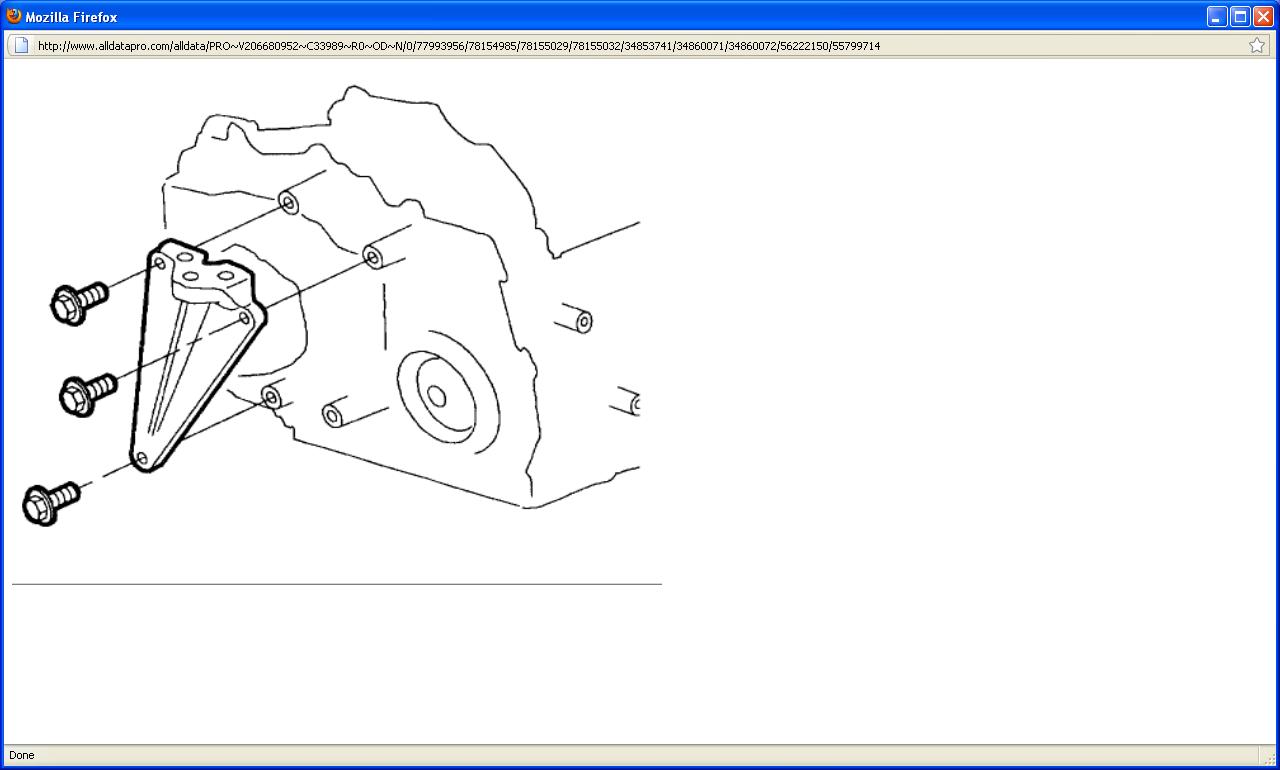1280x770 pixels.
Task: Click the Firefox logo in title bar
Action: point(14,16)
